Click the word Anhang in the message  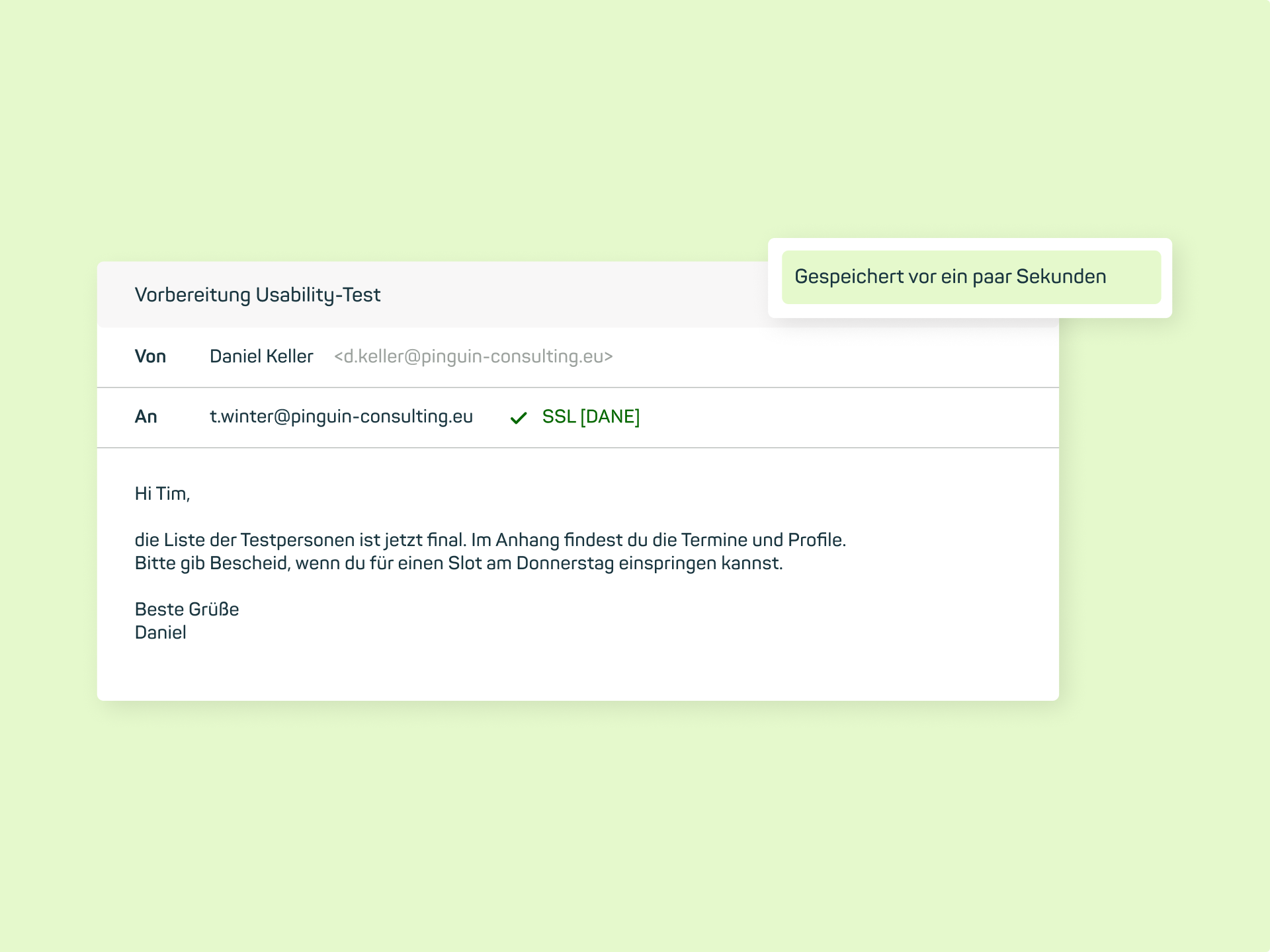(527, 540)
